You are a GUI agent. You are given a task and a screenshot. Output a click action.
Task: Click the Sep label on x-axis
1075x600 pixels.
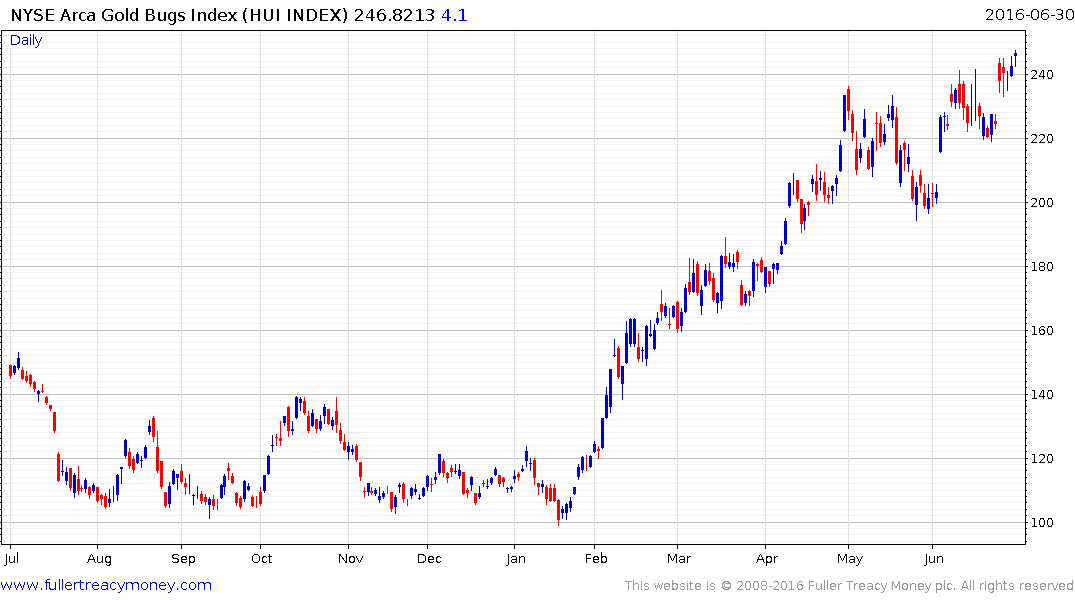tap(183, 558)
